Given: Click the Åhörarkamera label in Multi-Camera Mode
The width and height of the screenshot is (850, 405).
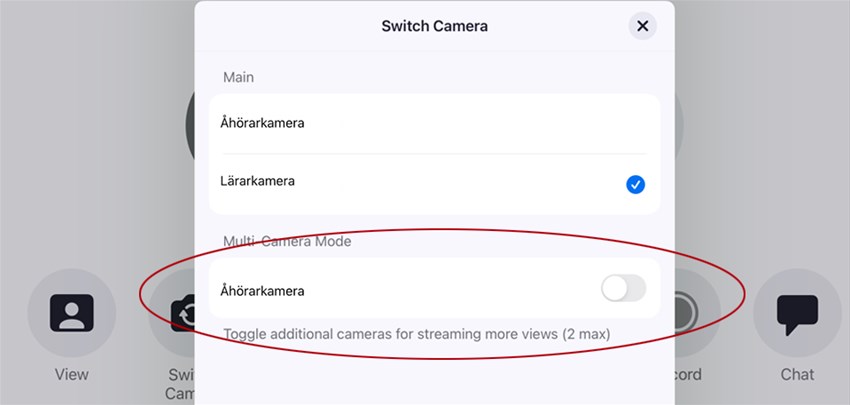Looking at the screenshot, I should click(262, 291).
